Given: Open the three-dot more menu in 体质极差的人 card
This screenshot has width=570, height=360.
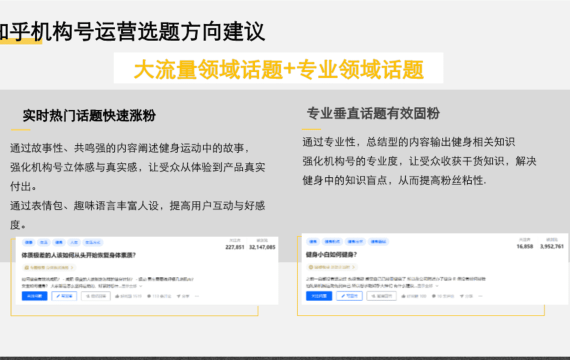Looking at the screenshot, I should coord(197,296).
